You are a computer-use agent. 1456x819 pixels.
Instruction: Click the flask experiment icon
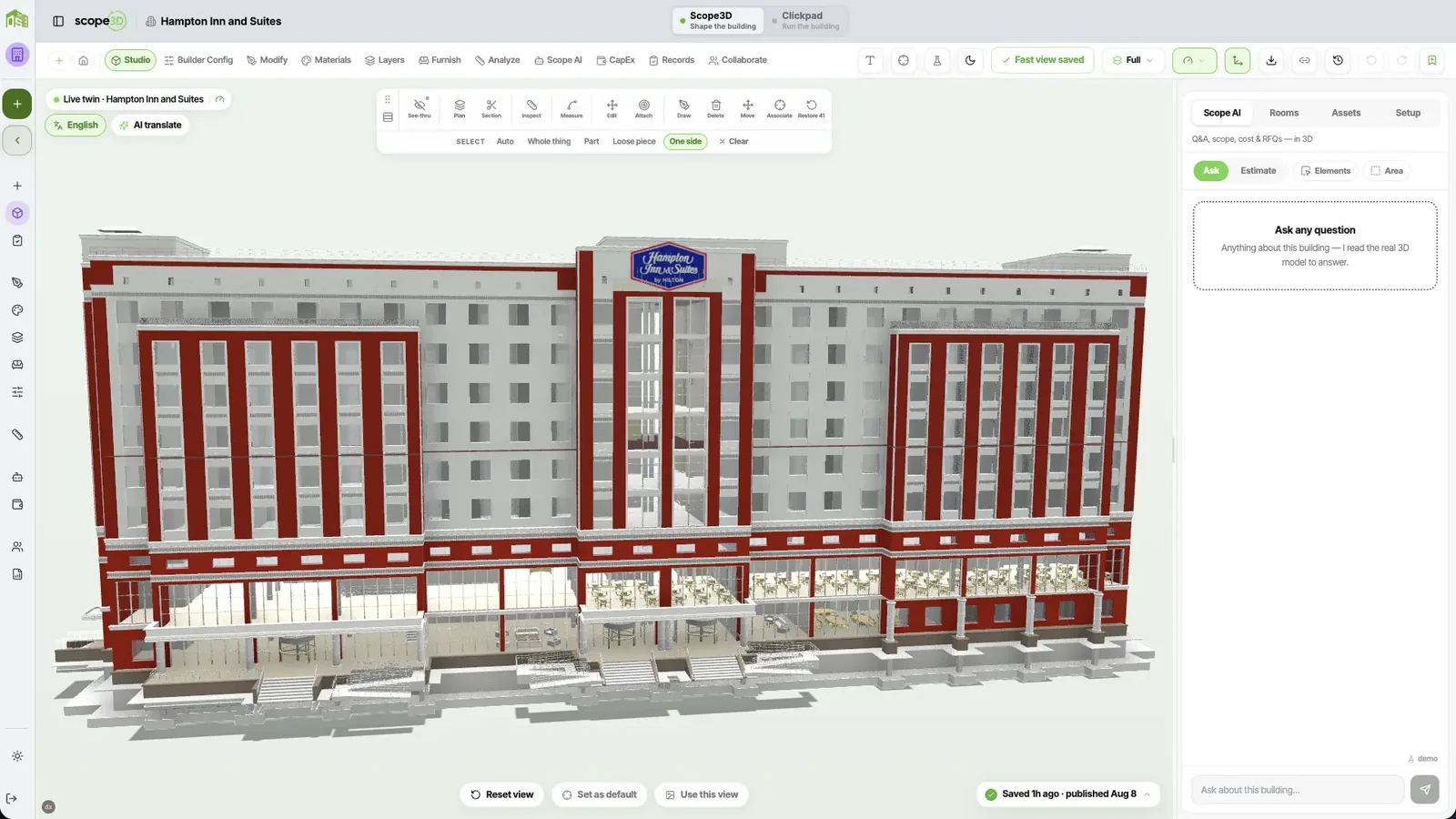(x=937, y=60)
